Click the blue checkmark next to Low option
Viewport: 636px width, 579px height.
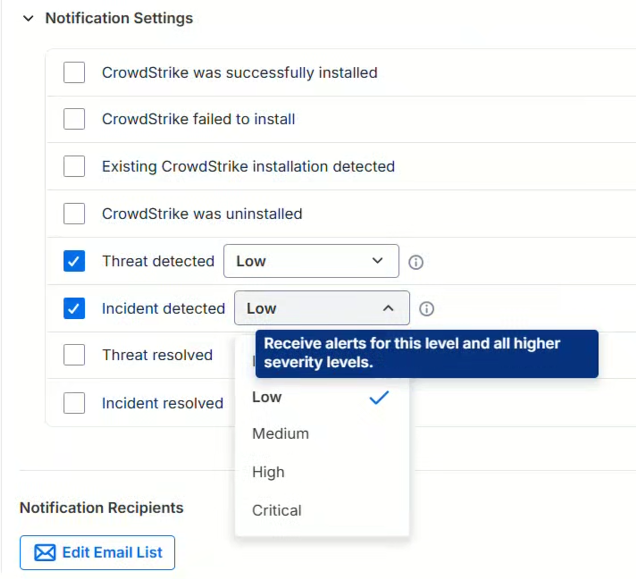point(379,398)
